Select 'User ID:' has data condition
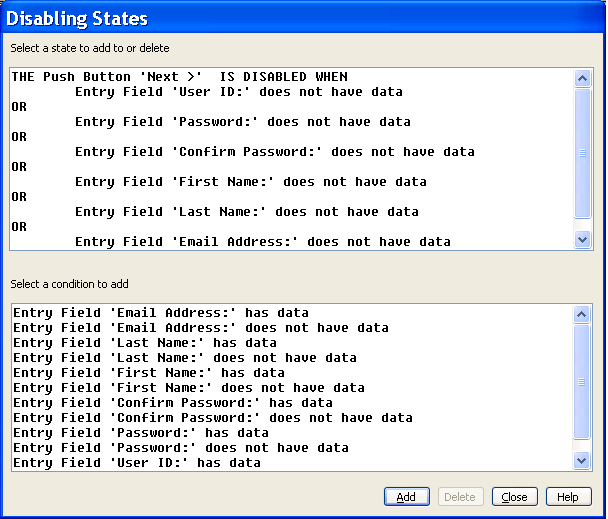Viewport: 608px width, 519px height. pyautogui.click(x=137, y=463)
